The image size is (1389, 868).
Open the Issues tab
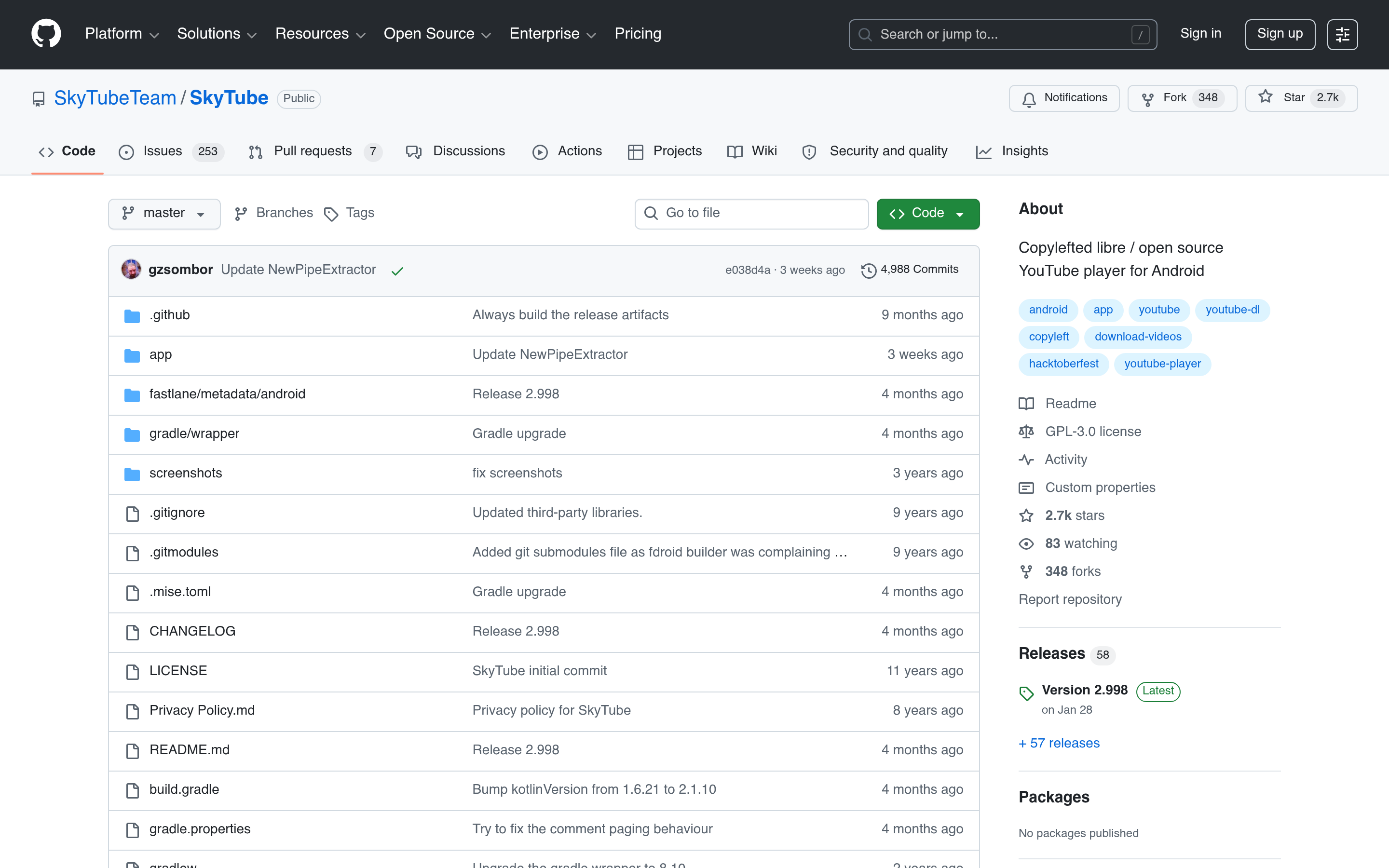coord(170,151)
